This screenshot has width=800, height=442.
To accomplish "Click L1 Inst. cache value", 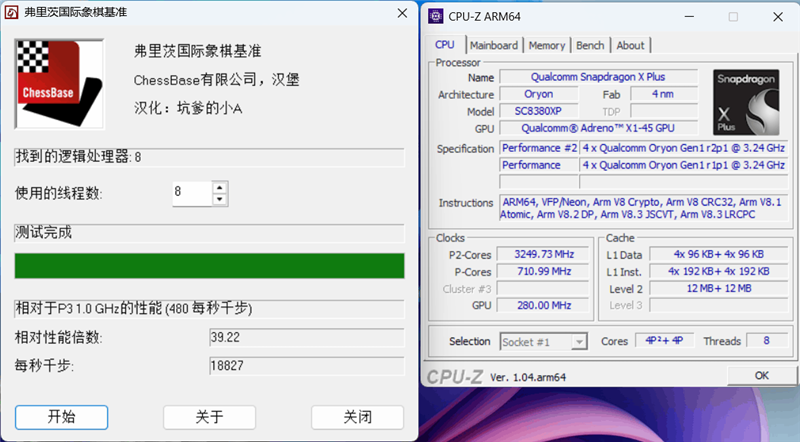I will 719,272.
